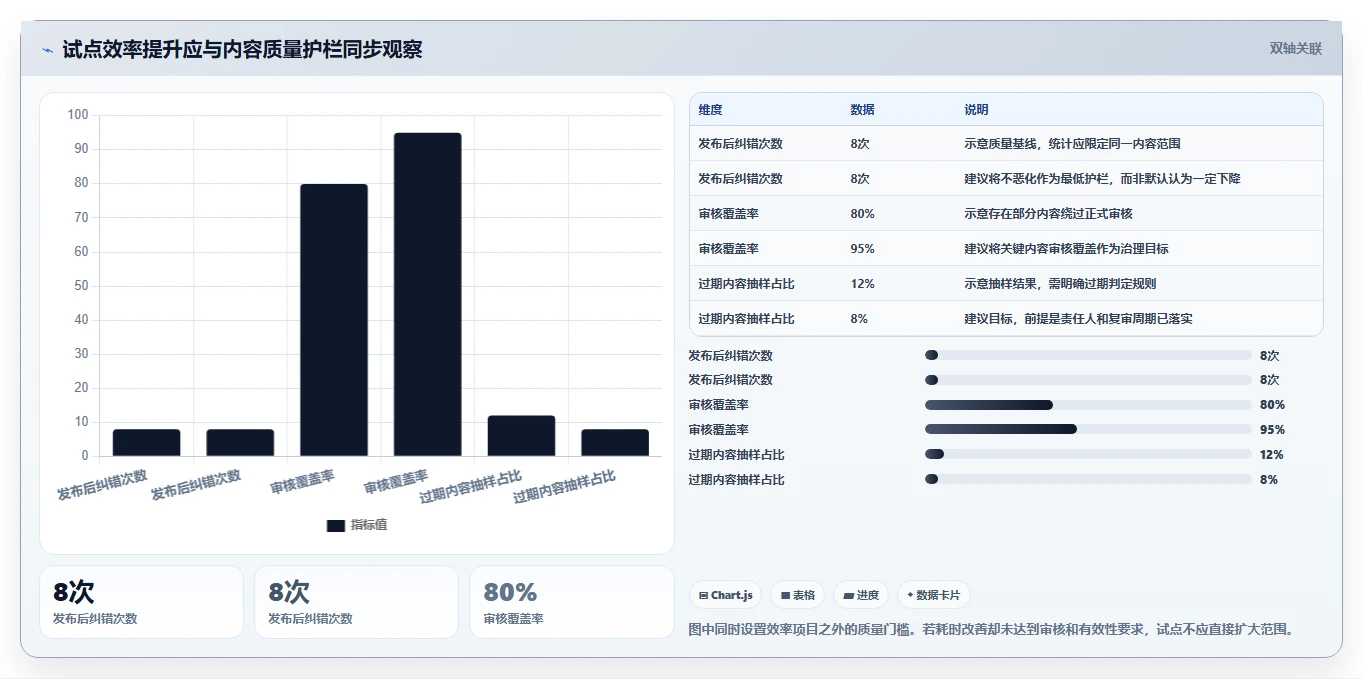
Task: Click the 表格 chip icon
Action: pos(786,595)
